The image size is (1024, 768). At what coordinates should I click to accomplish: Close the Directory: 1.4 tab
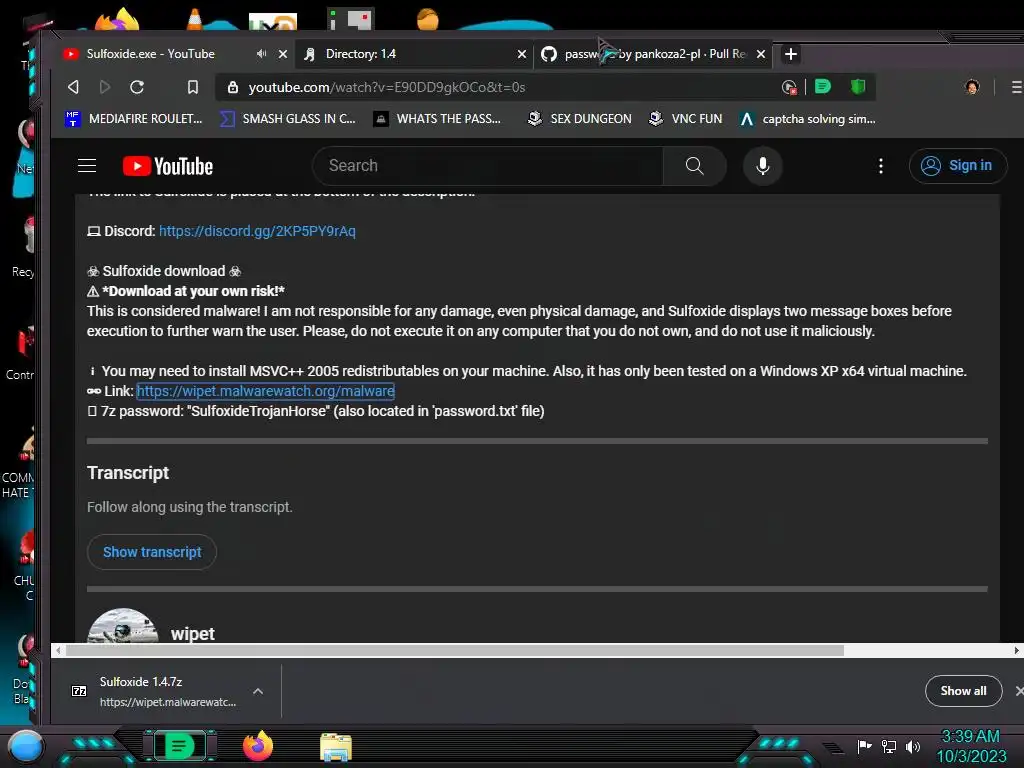tap(521, 54)
